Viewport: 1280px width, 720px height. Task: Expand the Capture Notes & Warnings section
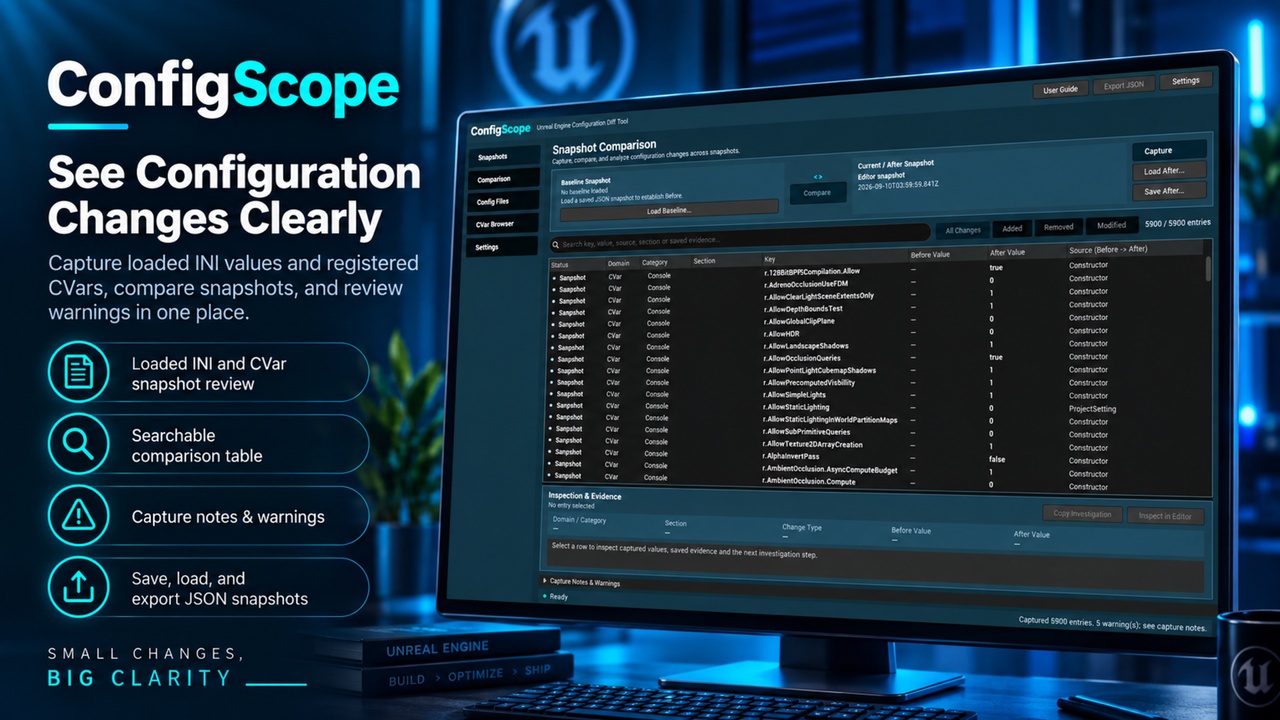(584, 582)
